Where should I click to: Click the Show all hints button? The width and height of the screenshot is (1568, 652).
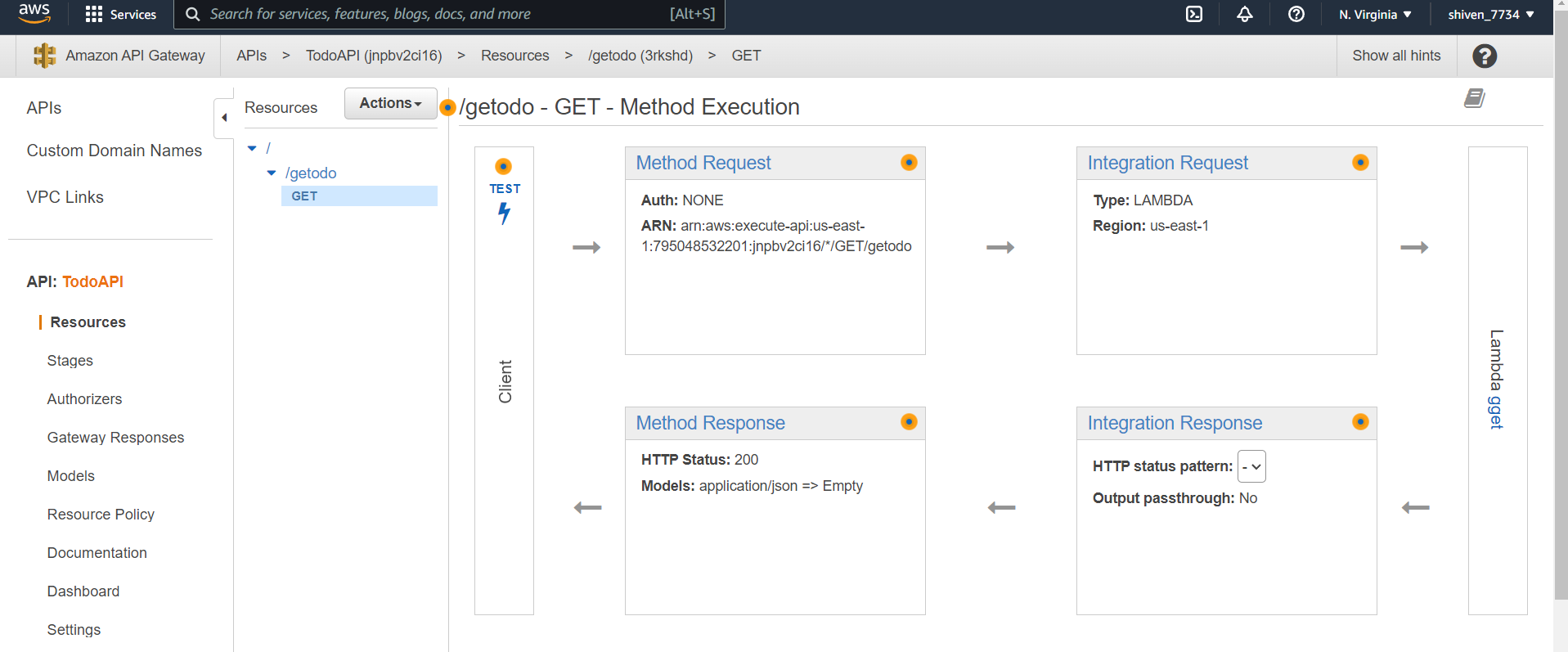pos(1395,56)
